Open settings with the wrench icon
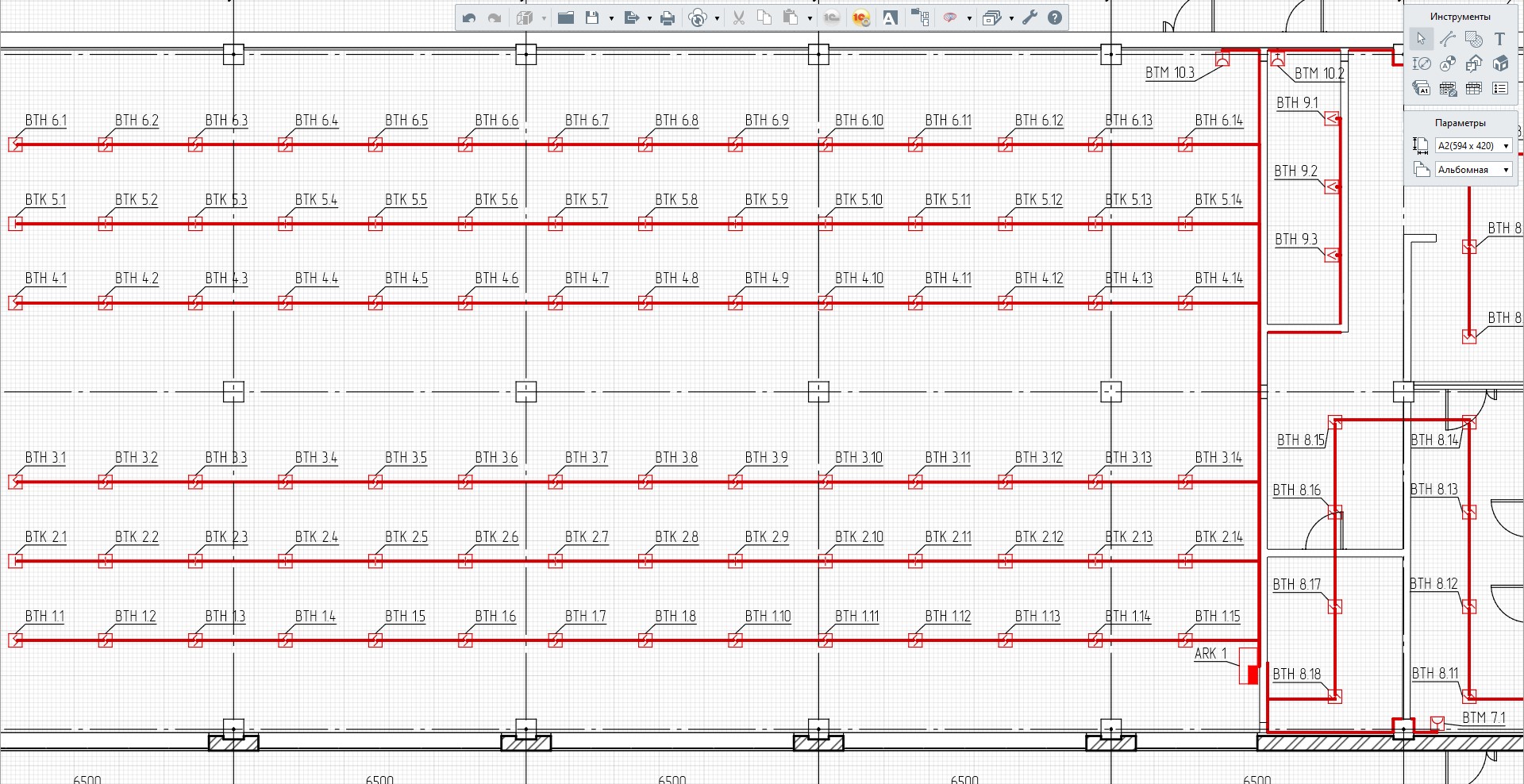This screenshot has height=784, width=1524. click(1029, 17)
